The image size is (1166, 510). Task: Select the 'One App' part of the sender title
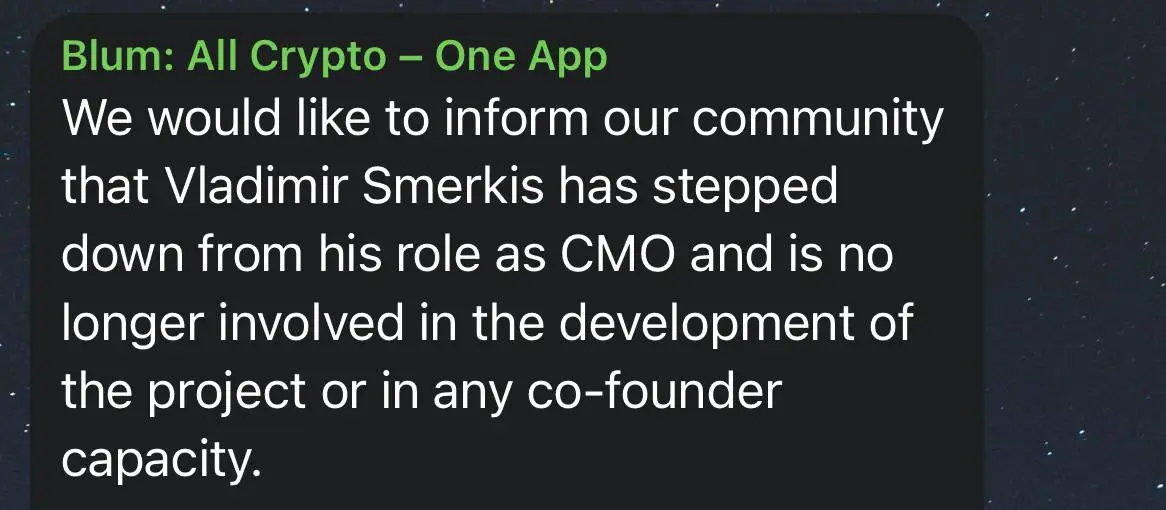(x=521, y=57)
